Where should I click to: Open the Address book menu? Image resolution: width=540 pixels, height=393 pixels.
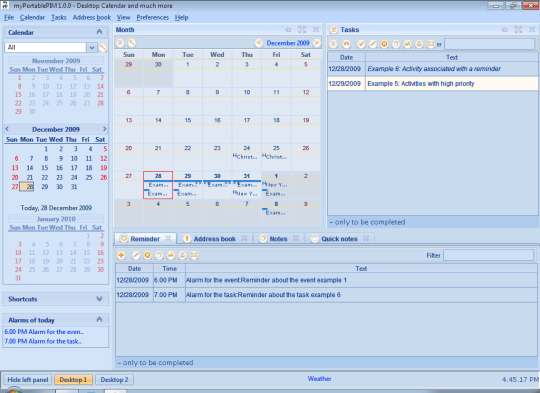[x=92, y=17]
